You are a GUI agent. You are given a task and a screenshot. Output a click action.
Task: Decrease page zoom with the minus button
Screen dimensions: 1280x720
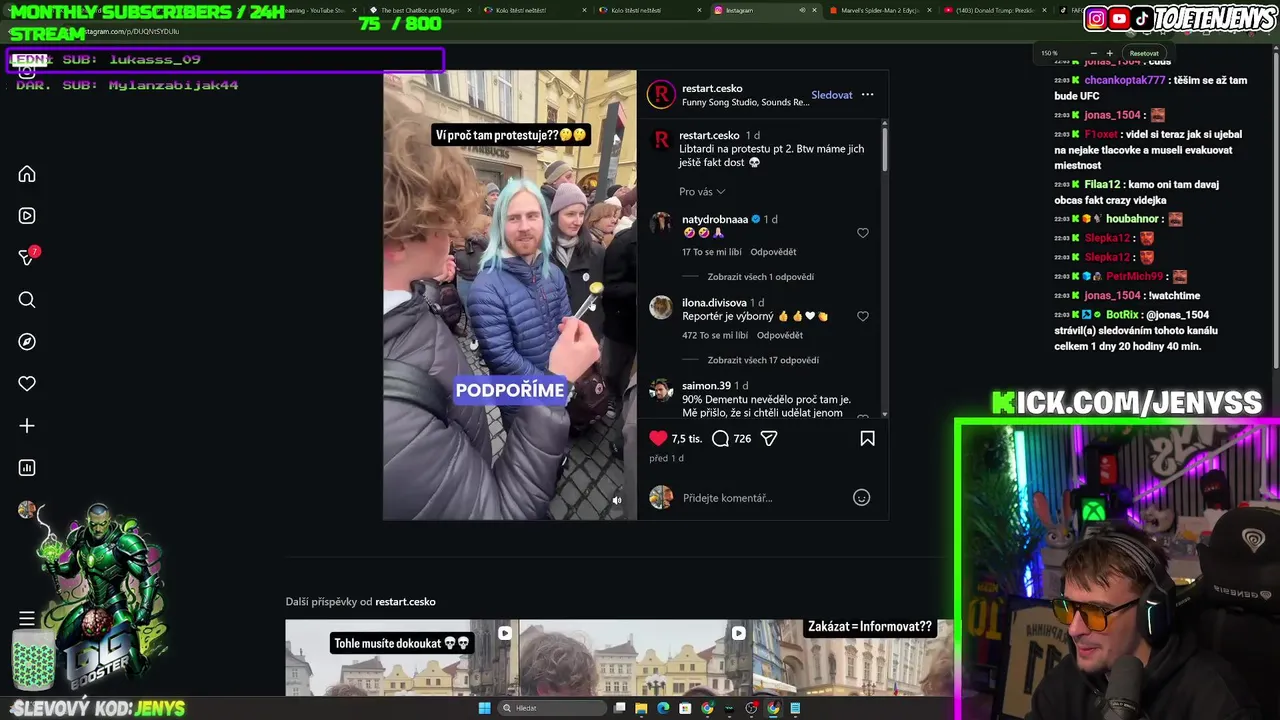pos(1094,53)
